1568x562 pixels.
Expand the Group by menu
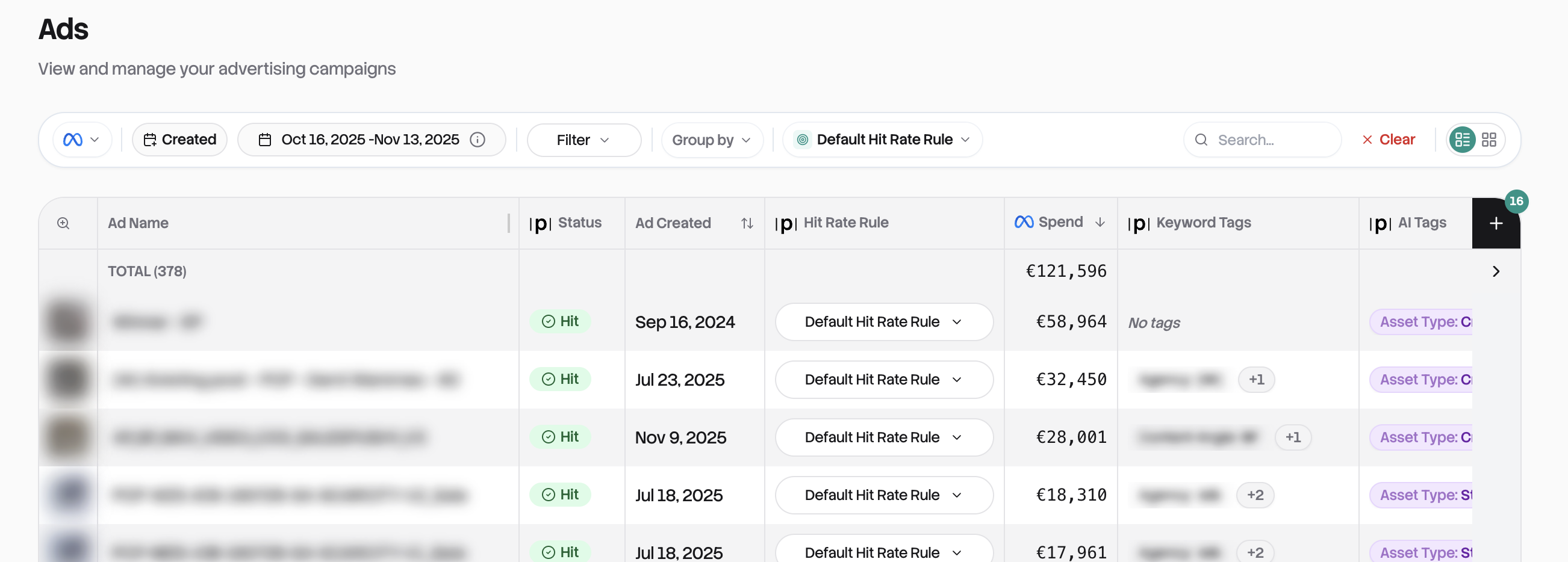pyautogui.click(x=711, y=140)
